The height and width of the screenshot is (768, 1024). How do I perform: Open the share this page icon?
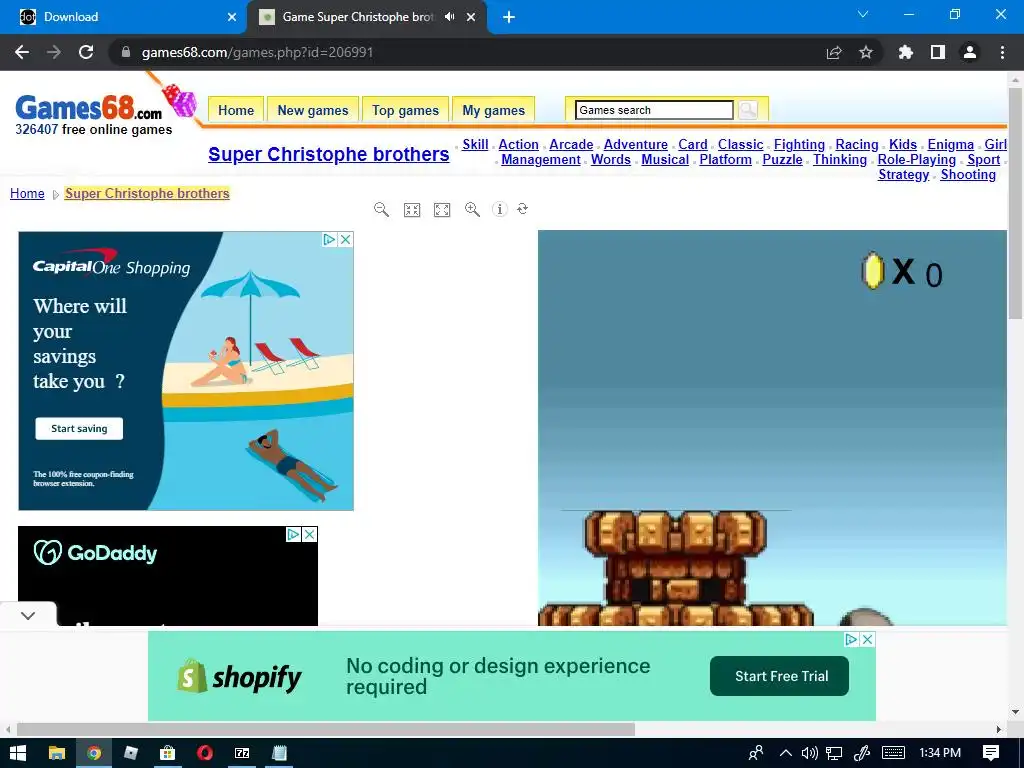834,52
